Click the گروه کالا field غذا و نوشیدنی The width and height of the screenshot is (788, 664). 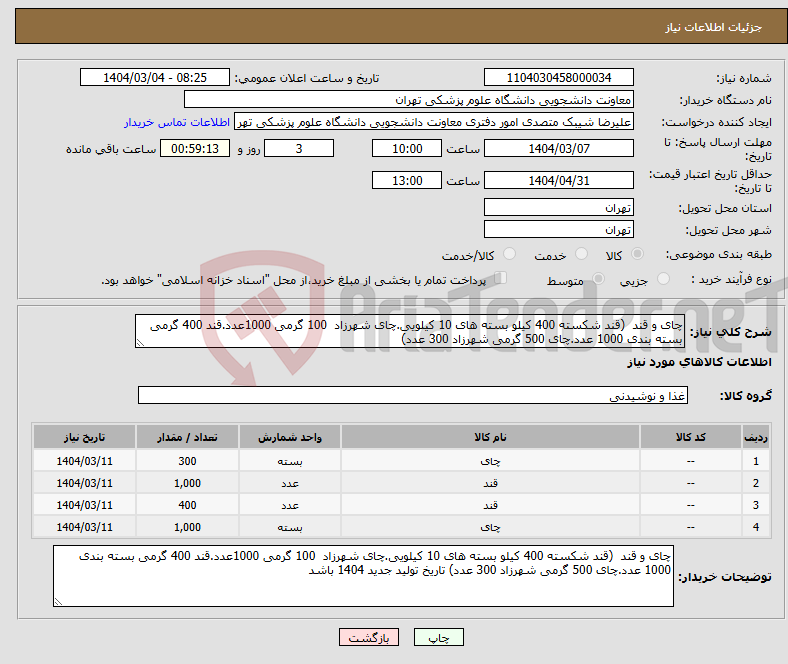(413, 395)
